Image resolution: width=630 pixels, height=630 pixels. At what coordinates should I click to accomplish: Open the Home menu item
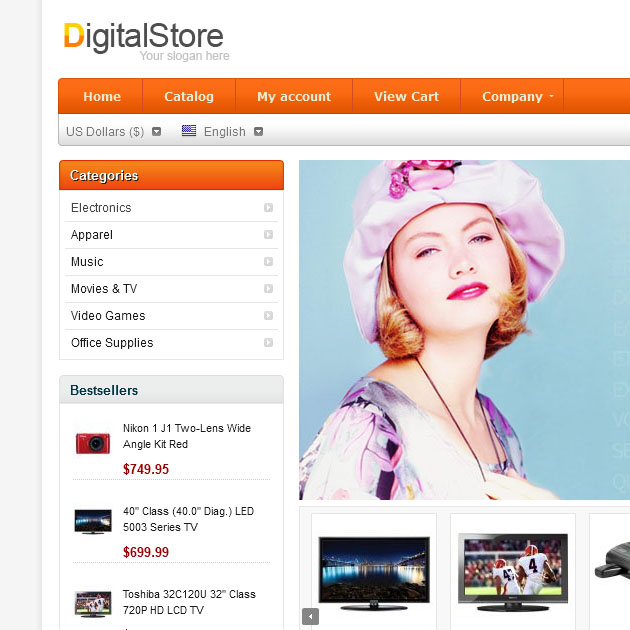pos(102,96)
